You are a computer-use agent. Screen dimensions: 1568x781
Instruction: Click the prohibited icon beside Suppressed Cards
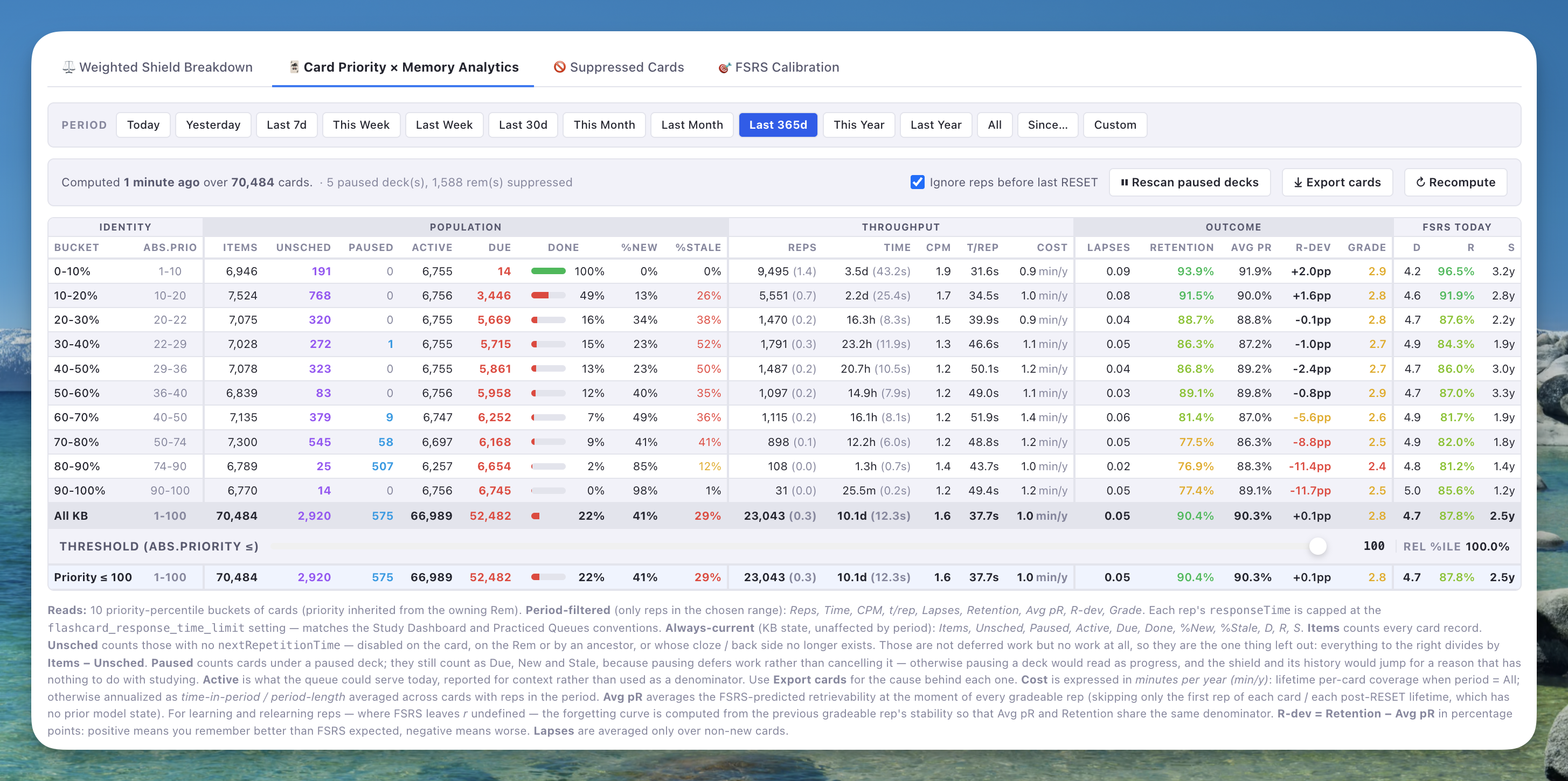click(x=559, y=67)
